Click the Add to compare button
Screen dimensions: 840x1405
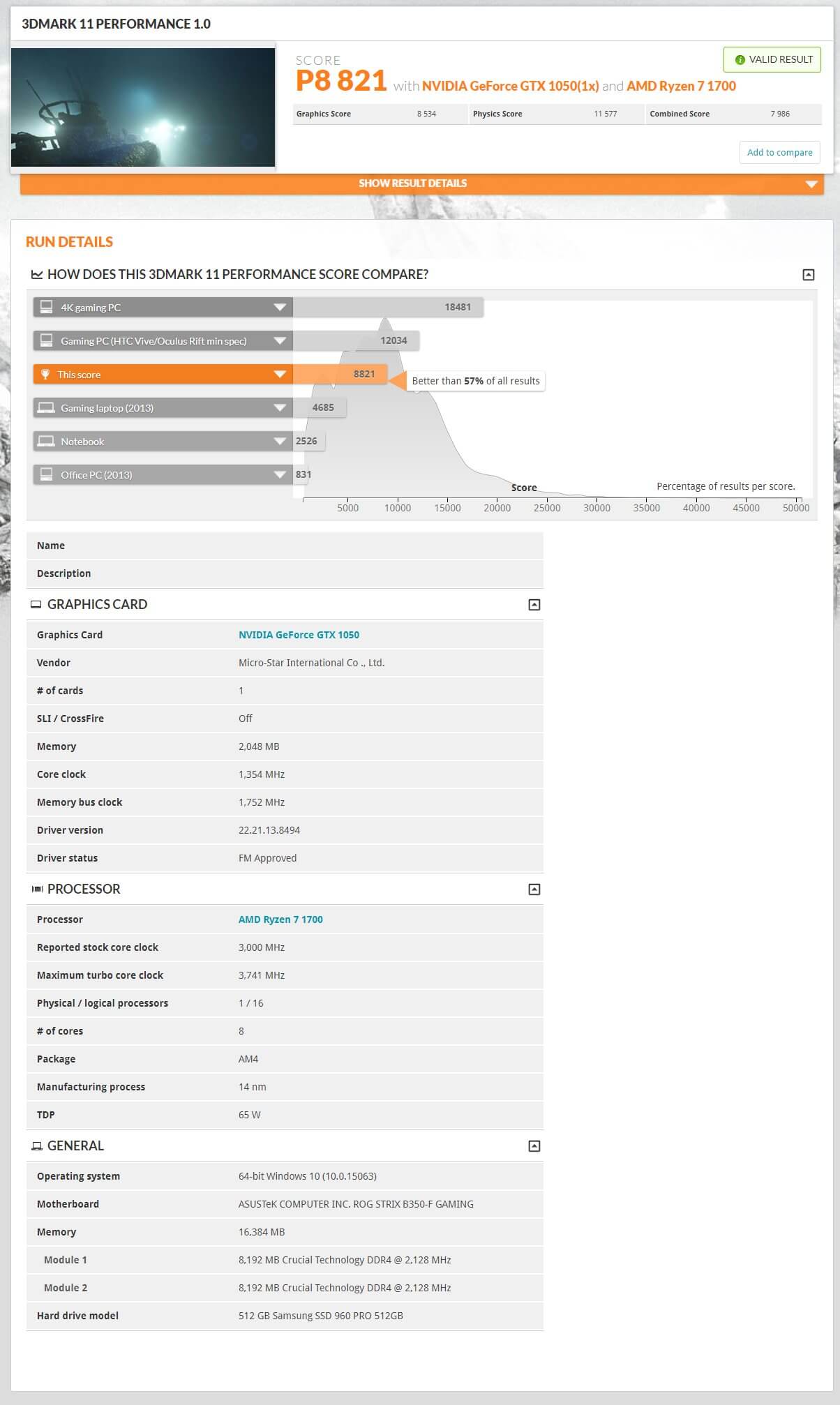[x=779, y=153]
